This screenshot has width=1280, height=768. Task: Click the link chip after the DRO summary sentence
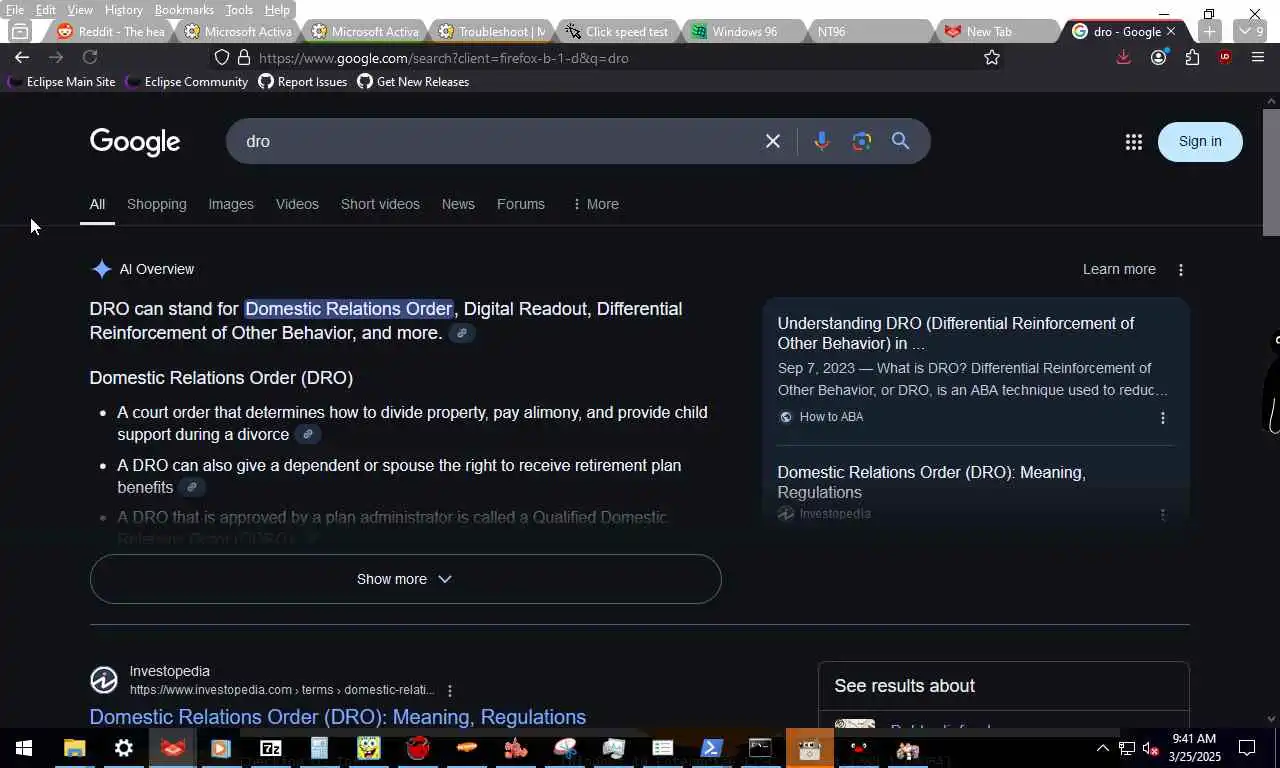[x=461, y=333]
